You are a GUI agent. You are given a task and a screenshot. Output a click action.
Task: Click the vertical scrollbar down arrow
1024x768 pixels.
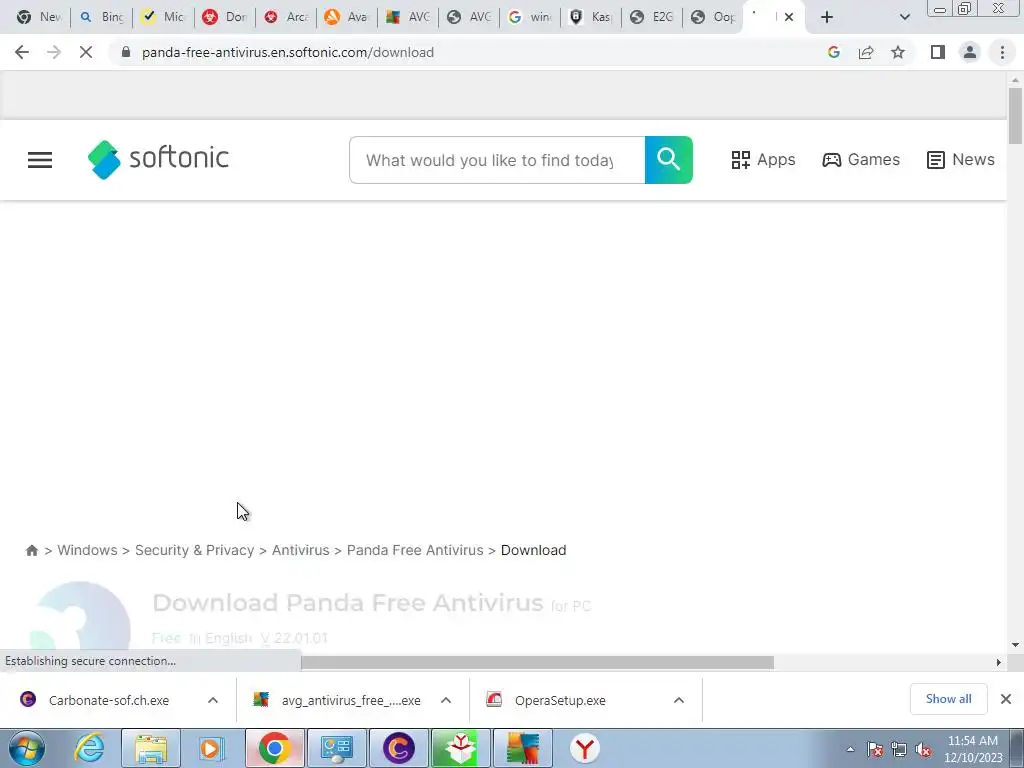click(1015, 645)
